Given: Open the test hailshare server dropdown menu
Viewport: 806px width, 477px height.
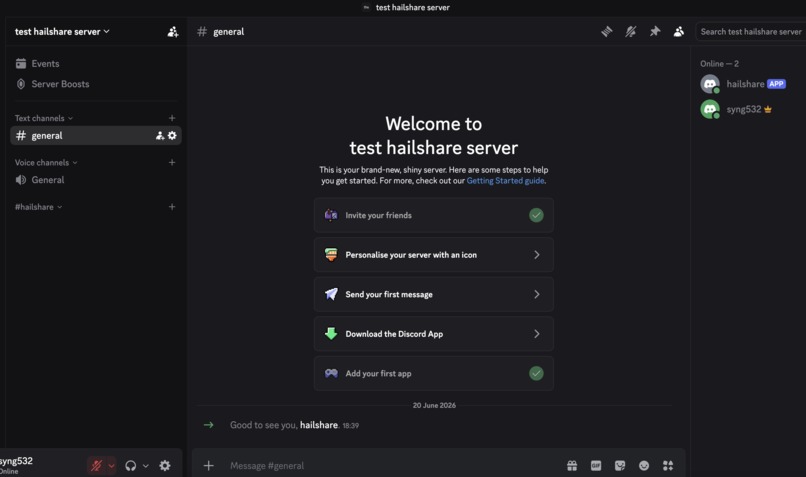Looking at the screenshot, I should tap(62, 32).
